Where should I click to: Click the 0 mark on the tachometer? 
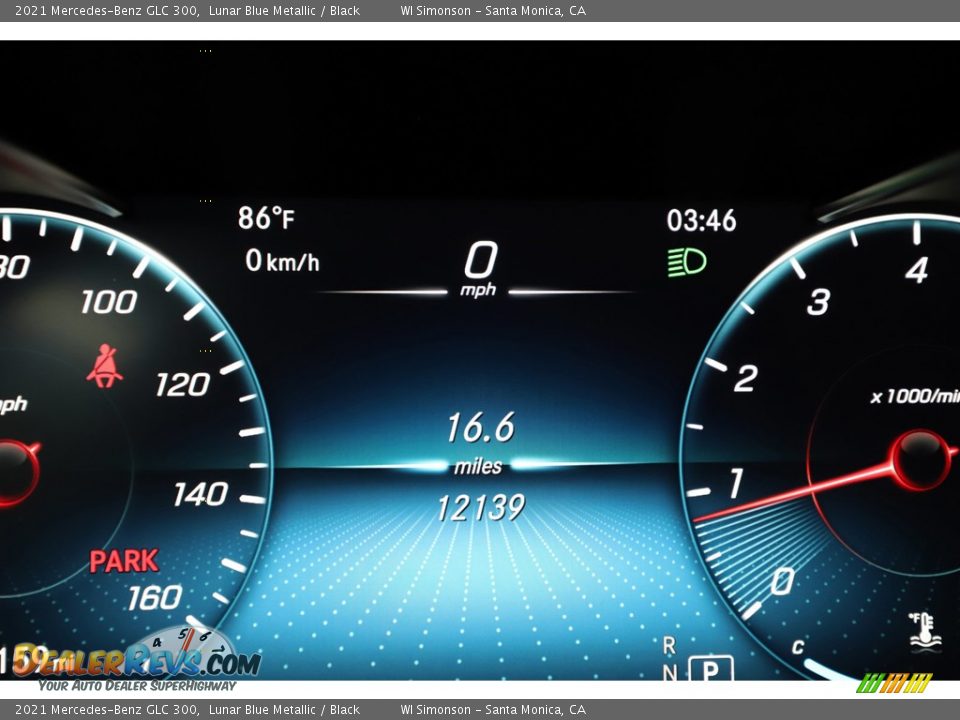pos(782,581)
